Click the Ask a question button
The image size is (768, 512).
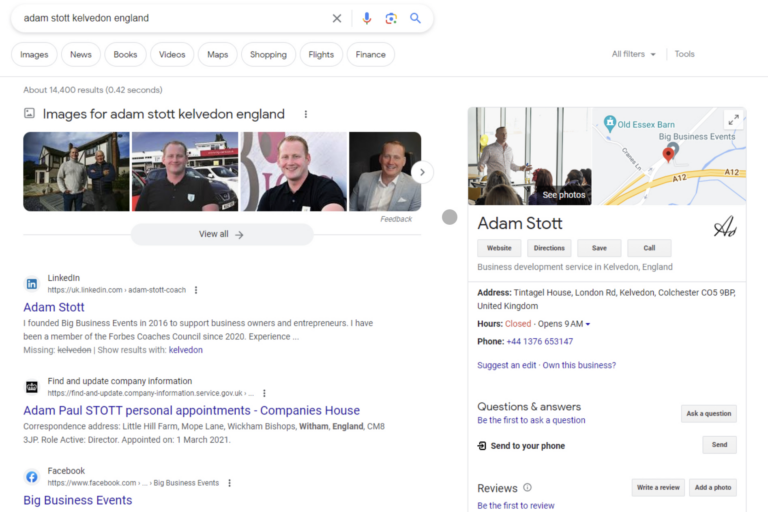pos(708,414)
